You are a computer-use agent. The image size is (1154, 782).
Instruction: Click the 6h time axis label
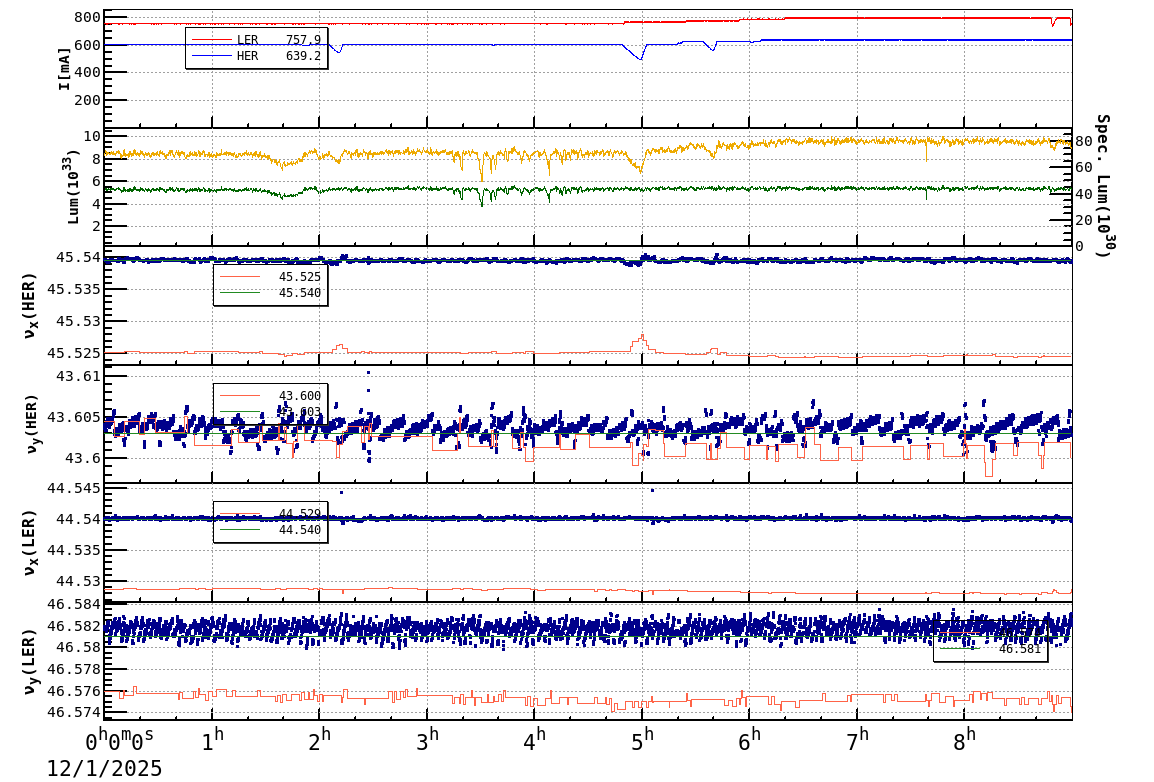[x=750, y=739]
